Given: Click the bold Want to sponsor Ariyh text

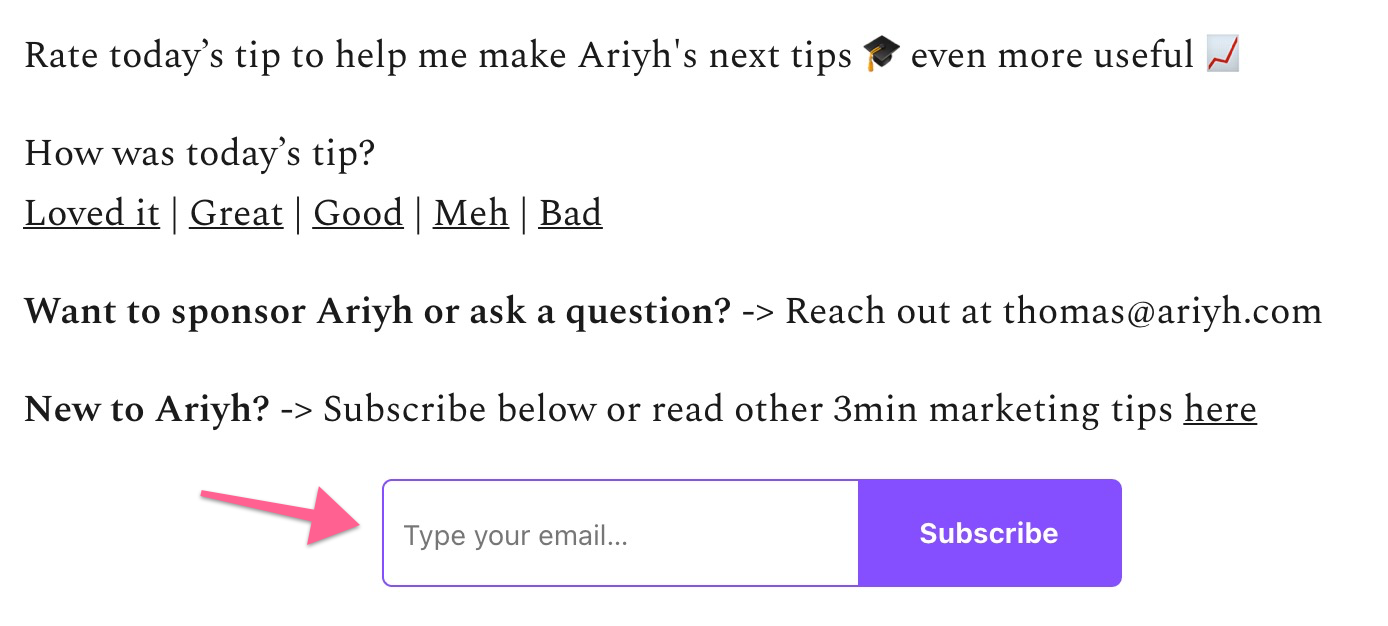Looking at the screenshot, I should 377,312.
